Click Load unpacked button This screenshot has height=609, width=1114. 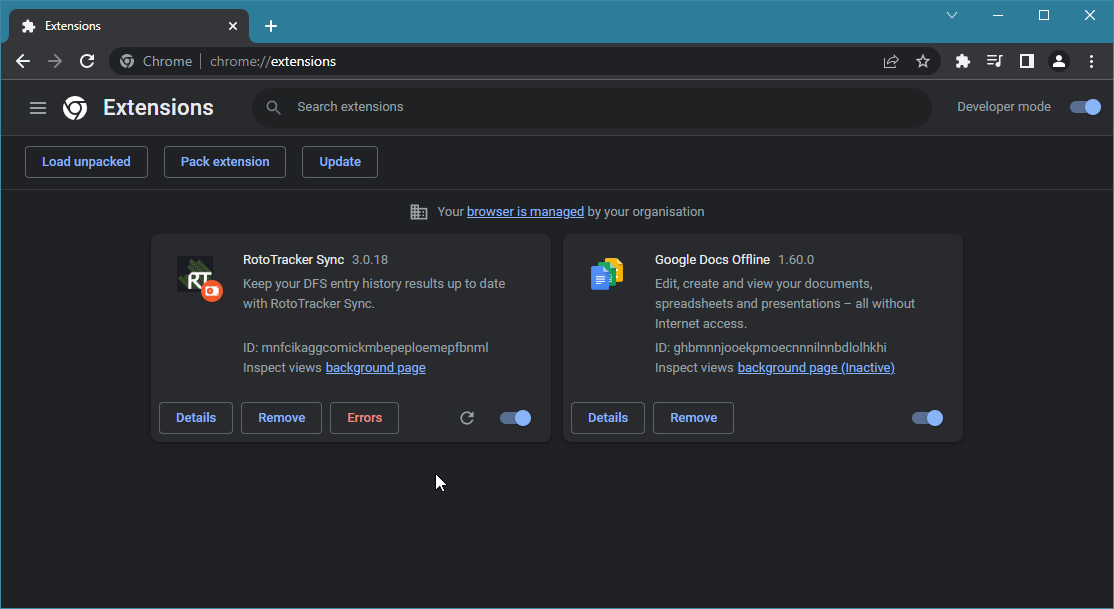(x=86, y=162)
